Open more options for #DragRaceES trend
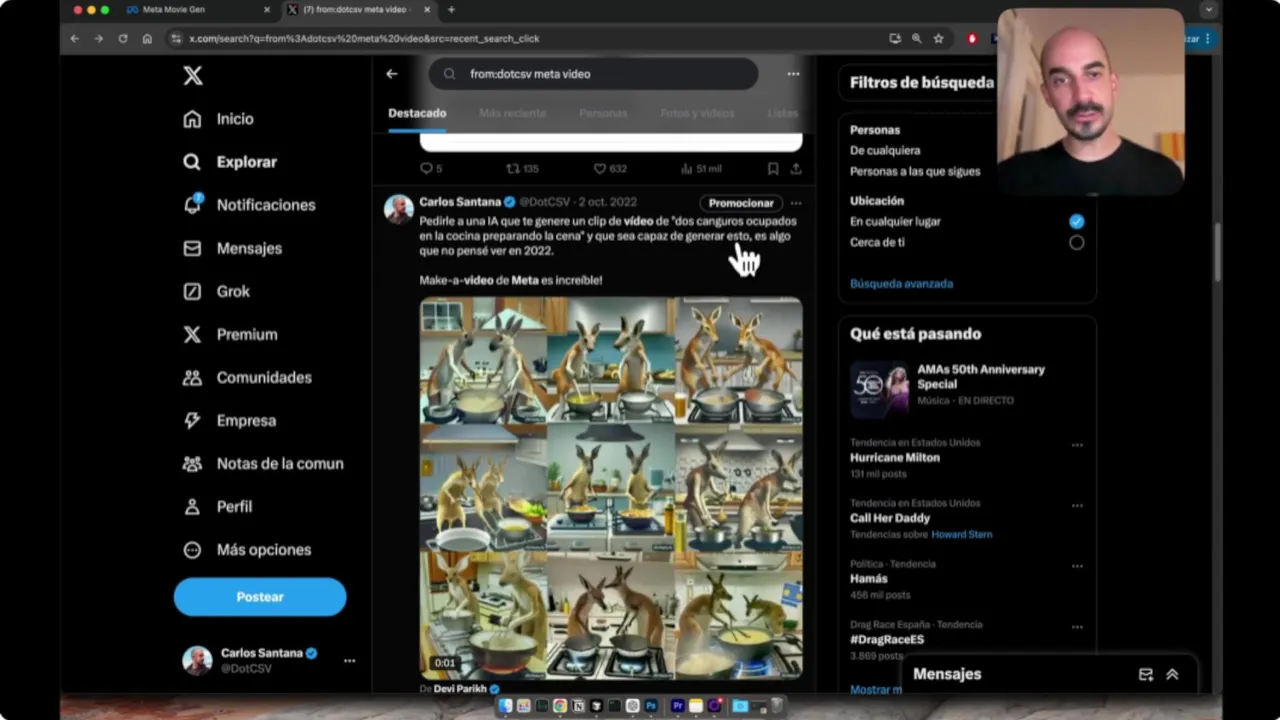 pos(1077,627)
